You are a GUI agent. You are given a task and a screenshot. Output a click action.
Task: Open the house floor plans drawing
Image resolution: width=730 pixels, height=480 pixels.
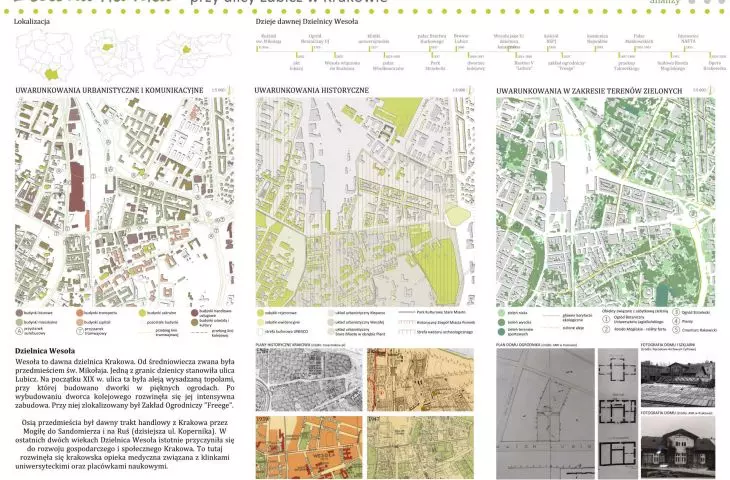pos(617,413)
